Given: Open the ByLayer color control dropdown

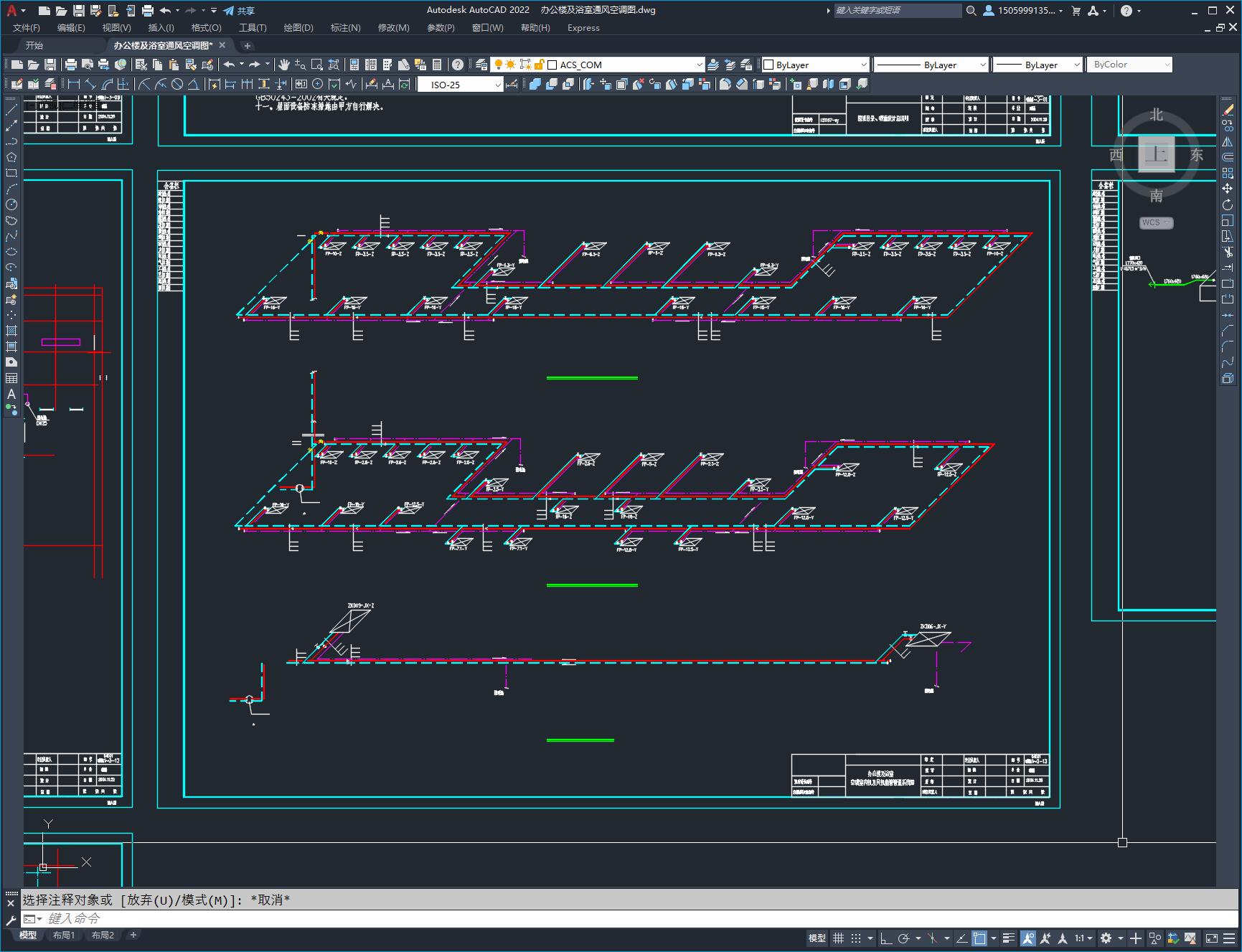Looking at the screenshot, I should pos(863,65).
